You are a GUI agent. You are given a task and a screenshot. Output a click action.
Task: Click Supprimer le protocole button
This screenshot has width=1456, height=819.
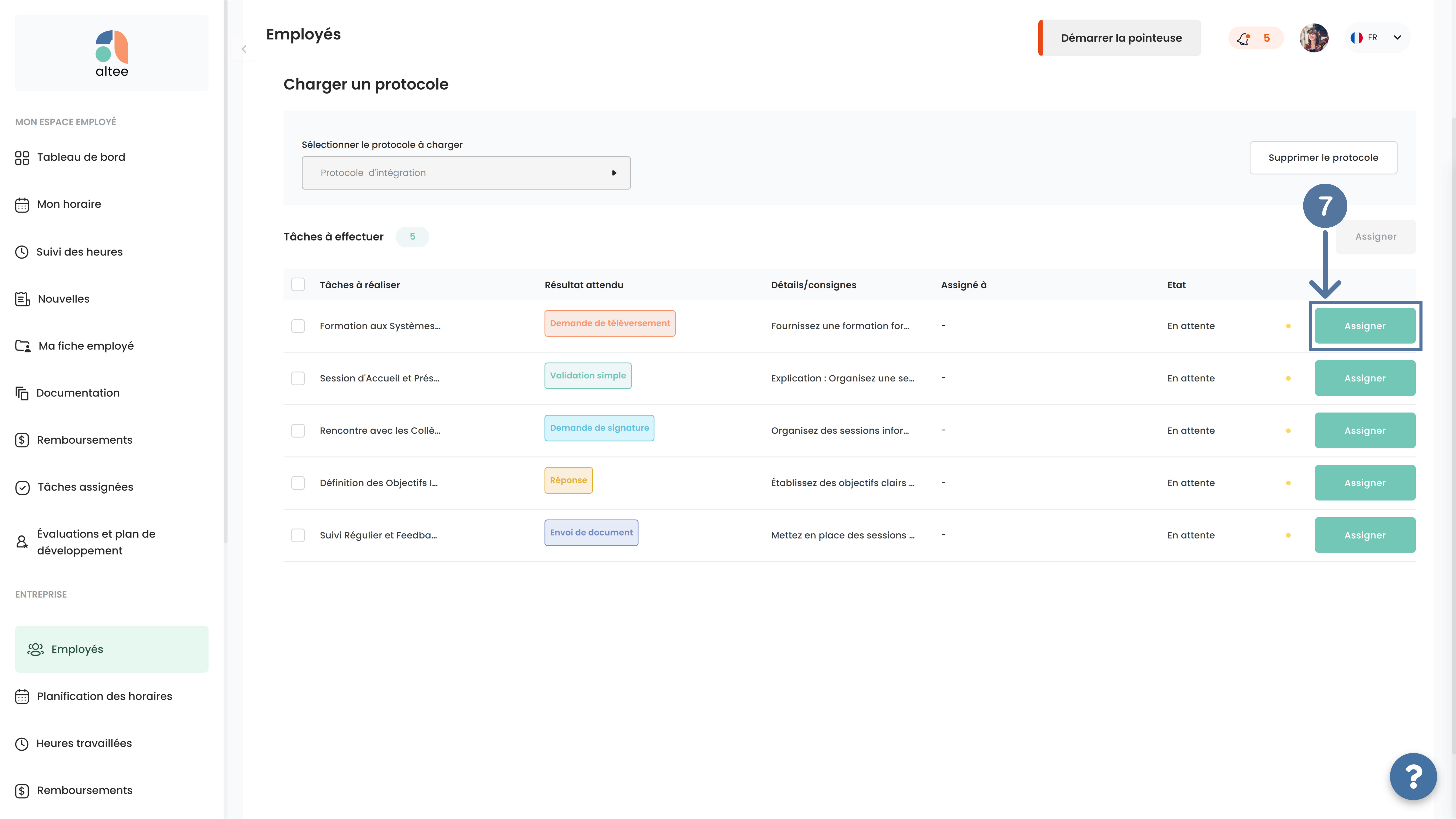(1323, 158)
